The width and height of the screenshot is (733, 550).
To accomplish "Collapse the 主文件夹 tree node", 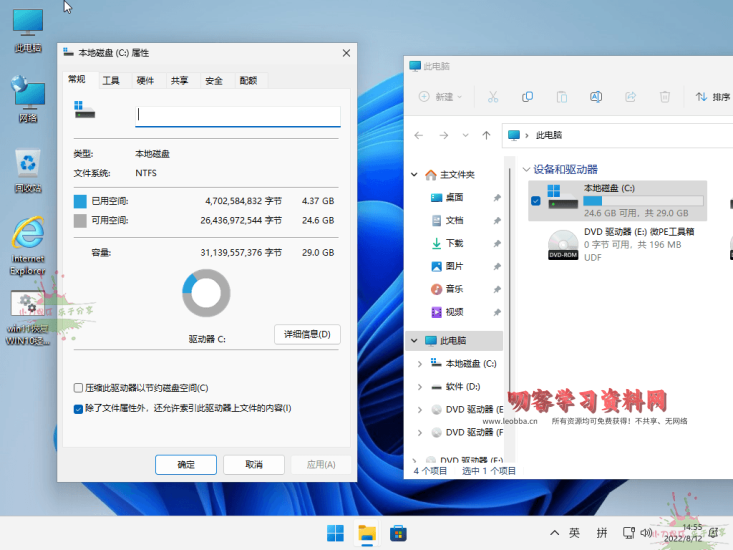I will (414, 174).
